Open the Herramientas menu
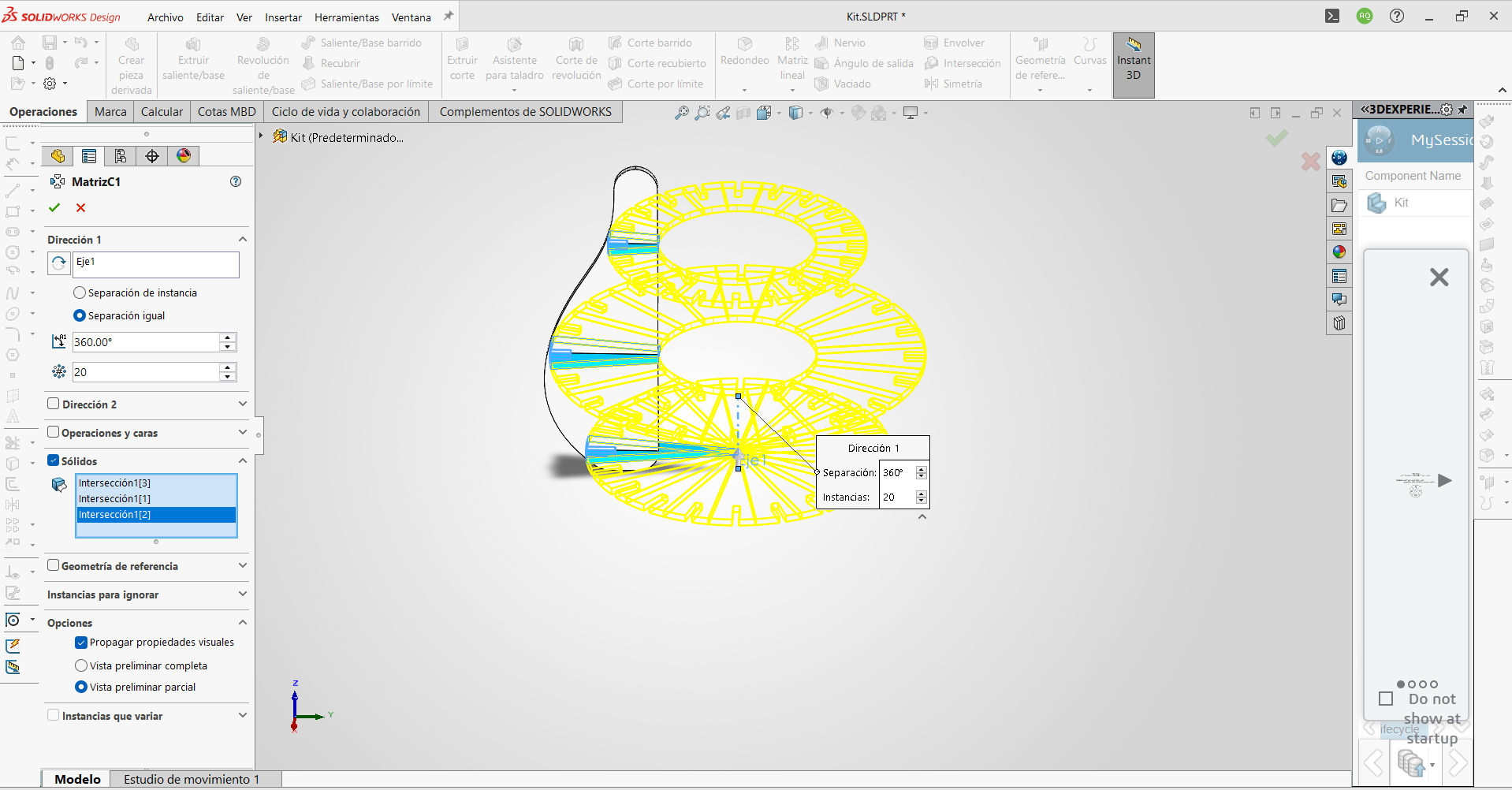The height and width of the screenshot is (790, 1512). point(347,17)
